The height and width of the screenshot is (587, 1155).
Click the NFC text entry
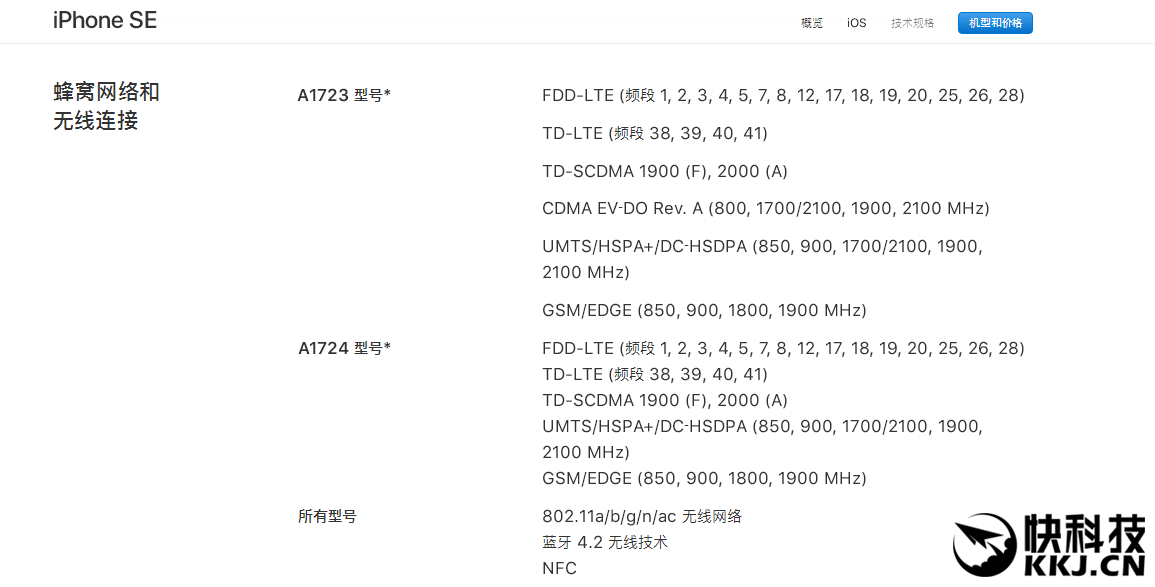[x=559, y=569]
